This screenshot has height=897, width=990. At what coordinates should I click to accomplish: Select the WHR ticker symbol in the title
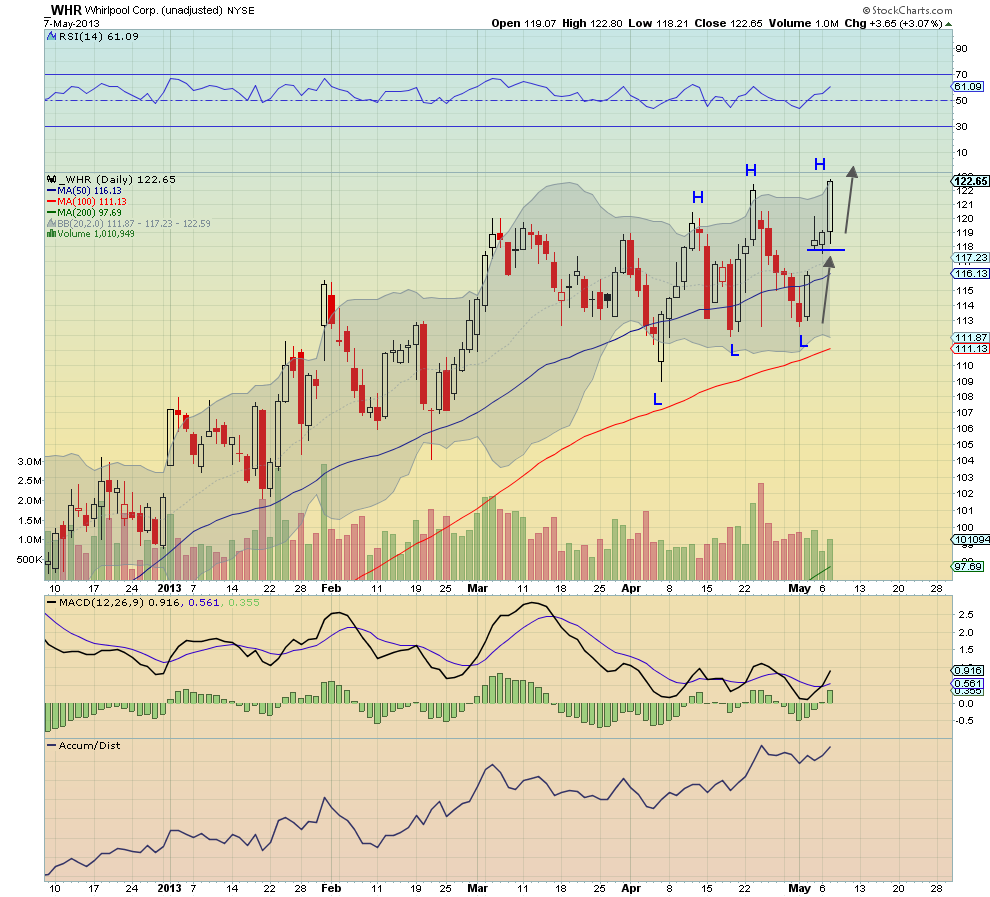[64, 10]
